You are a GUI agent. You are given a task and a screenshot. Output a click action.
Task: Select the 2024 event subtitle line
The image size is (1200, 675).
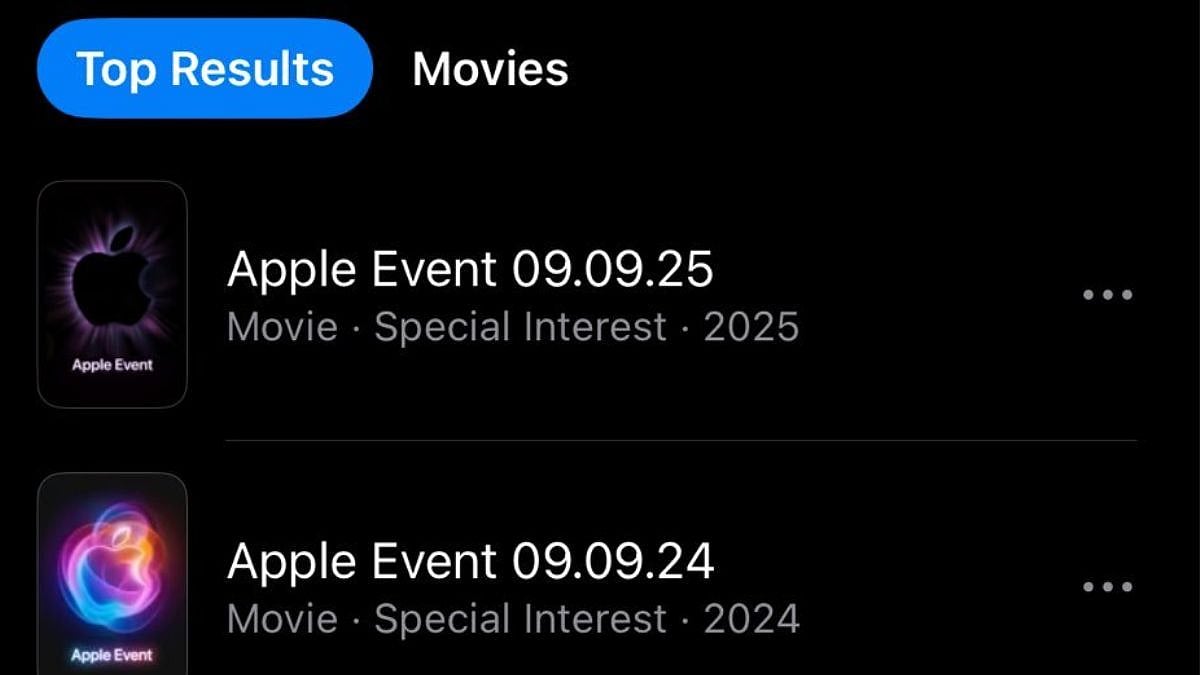point(512,620)
